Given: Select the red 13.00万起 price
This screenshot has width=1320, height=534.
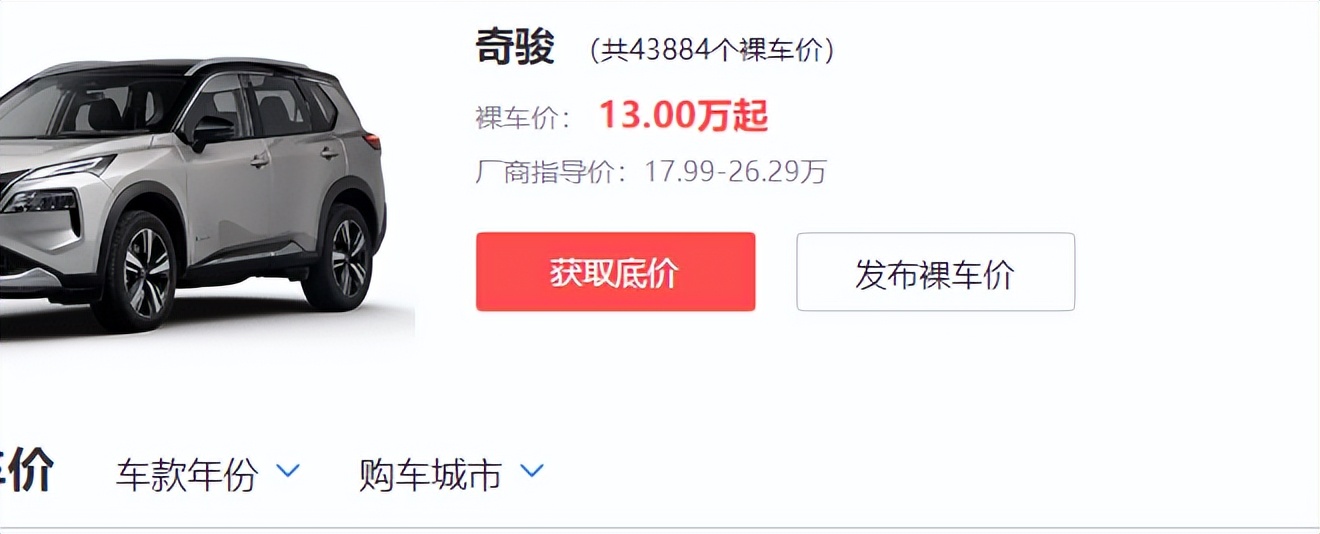Looking at the screenshot, I should tap(683, 116).
